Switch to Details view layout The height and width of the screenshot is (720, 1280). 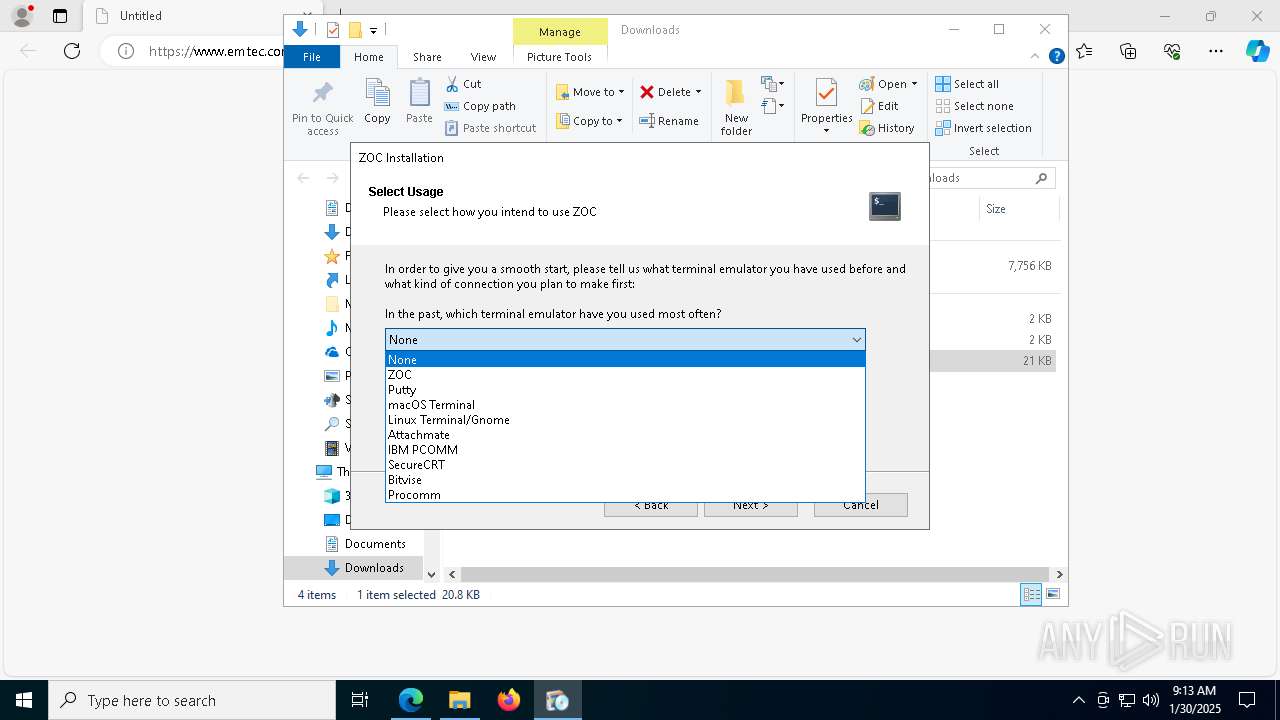[1031, 595]
